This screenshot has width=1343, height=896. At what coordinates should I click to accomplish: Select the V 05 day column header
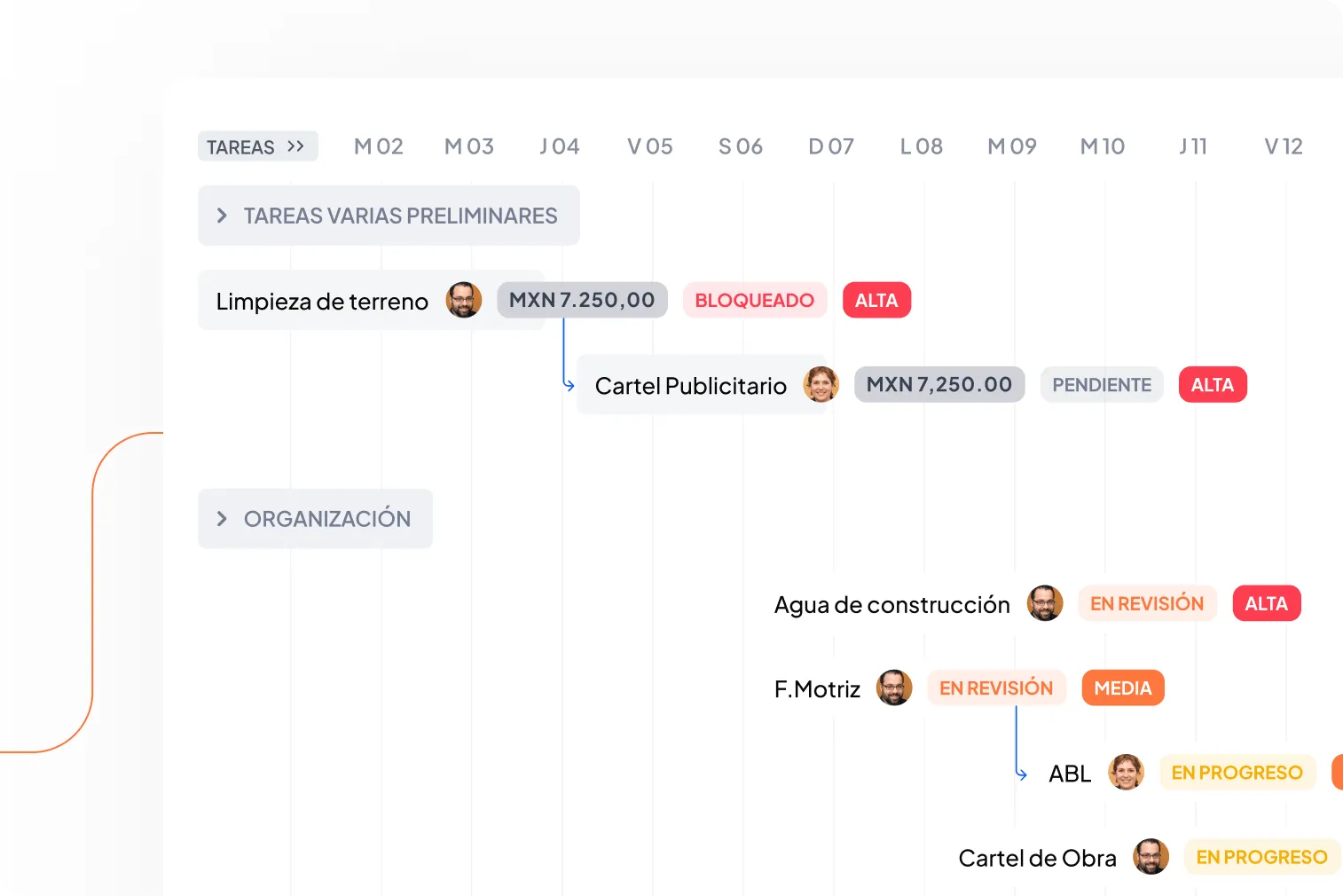pyautogui.click(x=650, y=146)
